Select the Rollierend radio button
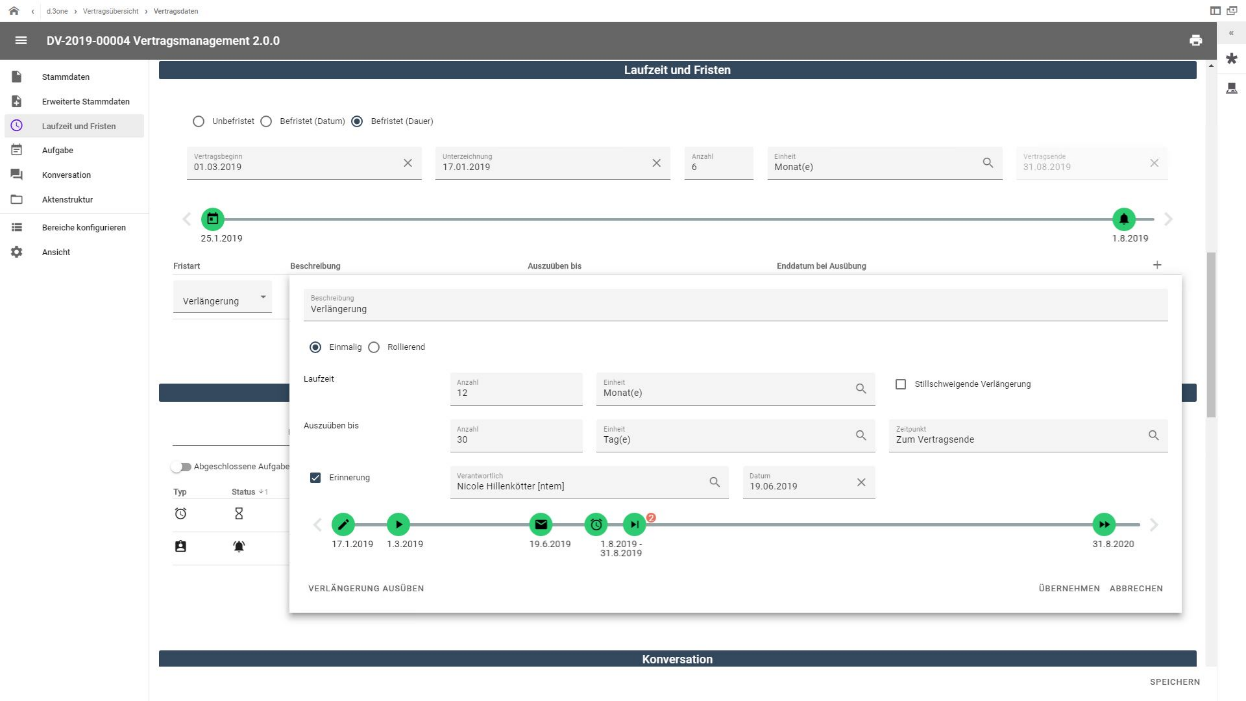The height and width of the screenshot is (701, 1246). (x=374, y=347)
